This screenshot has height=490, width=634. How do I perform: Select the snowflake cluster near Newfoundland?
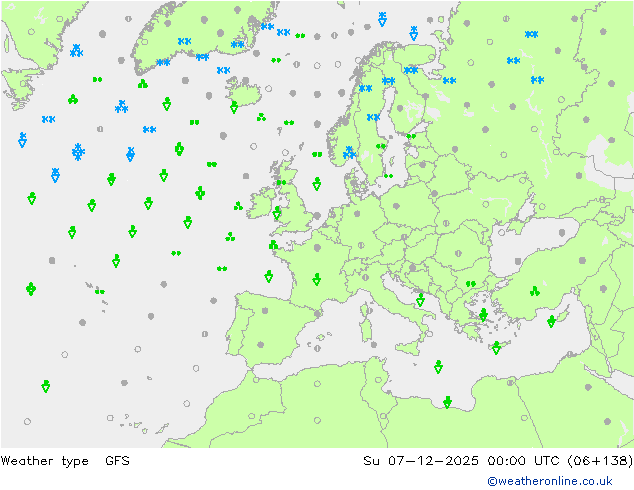[76, 51]
